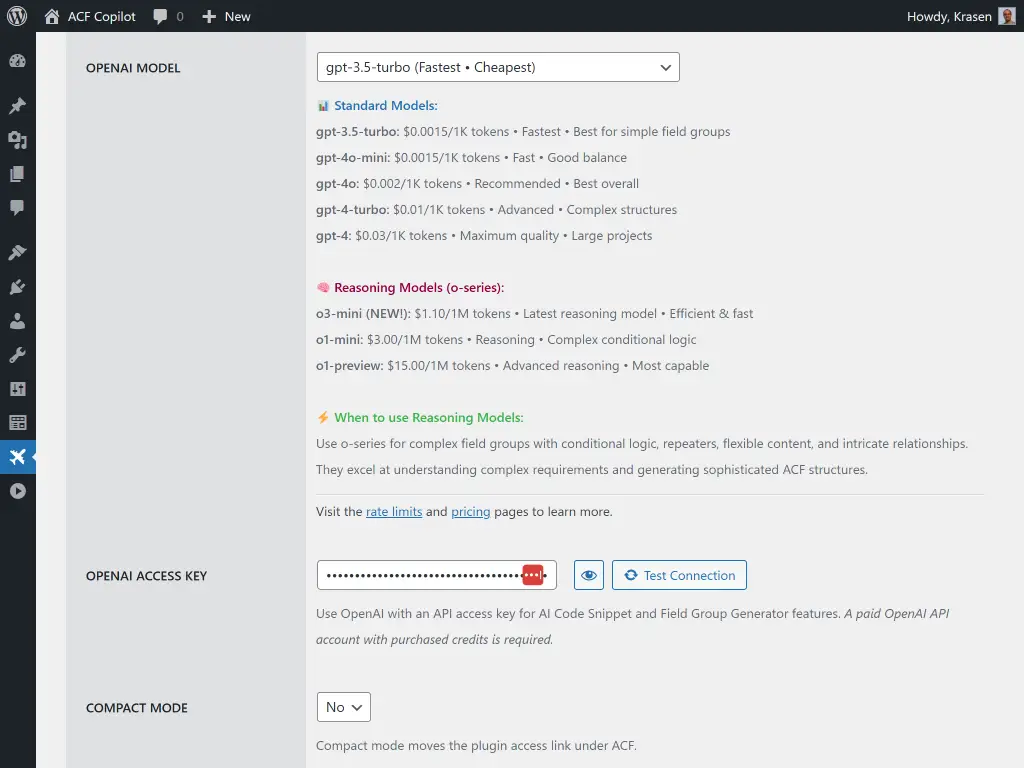Open Plugins using the plug icon
Image resolution: width=1024 pixels, height=768 pixels.
(x=18, y=287)
